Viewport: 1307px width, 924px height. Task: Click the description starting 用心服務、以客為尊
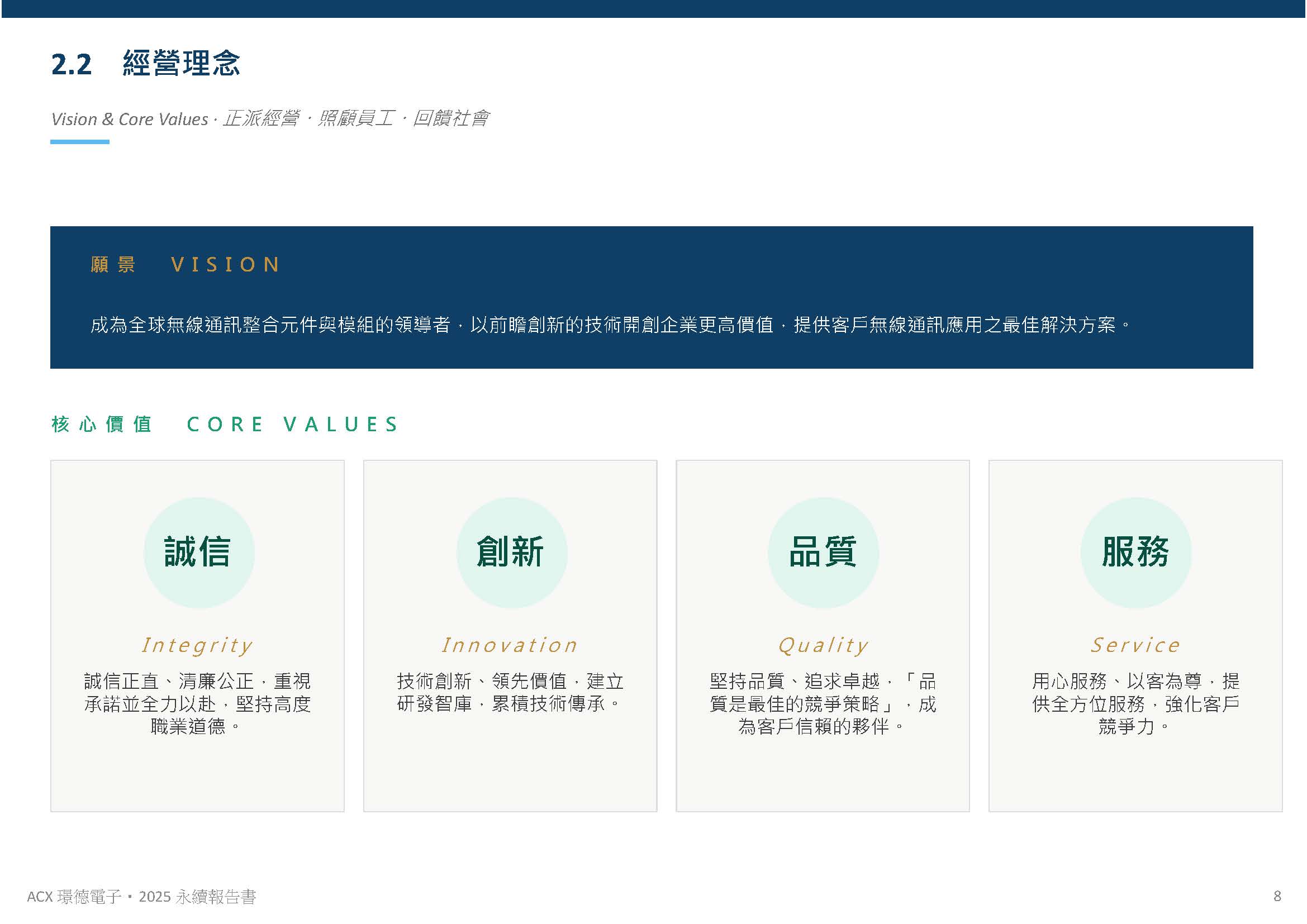[x=1135, y=704]
